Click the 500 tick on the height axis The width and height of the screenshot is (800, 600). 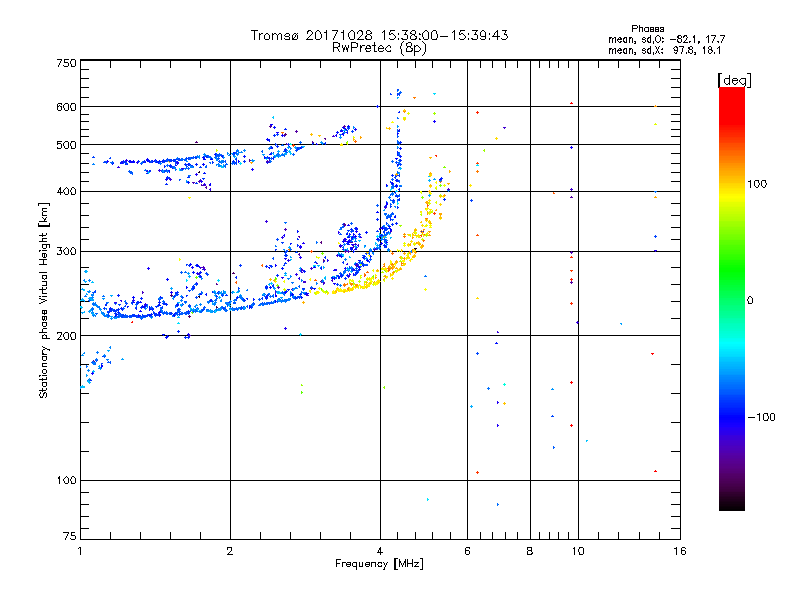[x=67, y=145]
